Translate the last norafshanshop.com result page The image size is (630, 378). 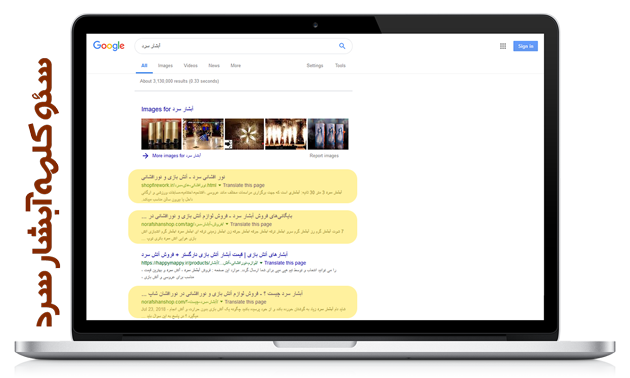click(x=245, y=302)
